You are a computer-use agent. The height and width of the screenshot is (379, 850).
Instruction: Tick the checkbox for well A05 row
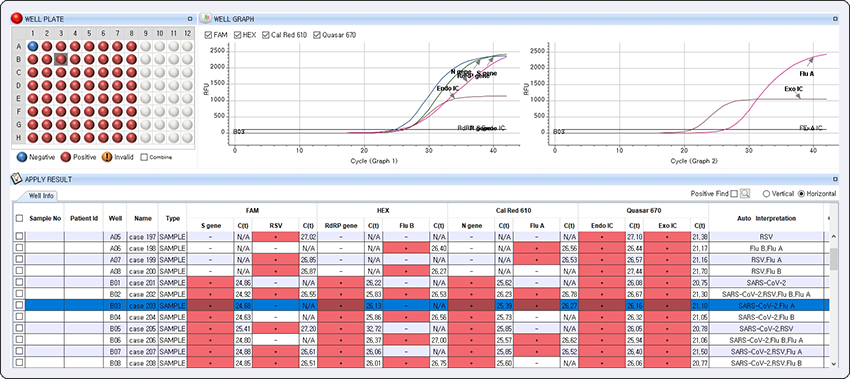tap(20, 236)
